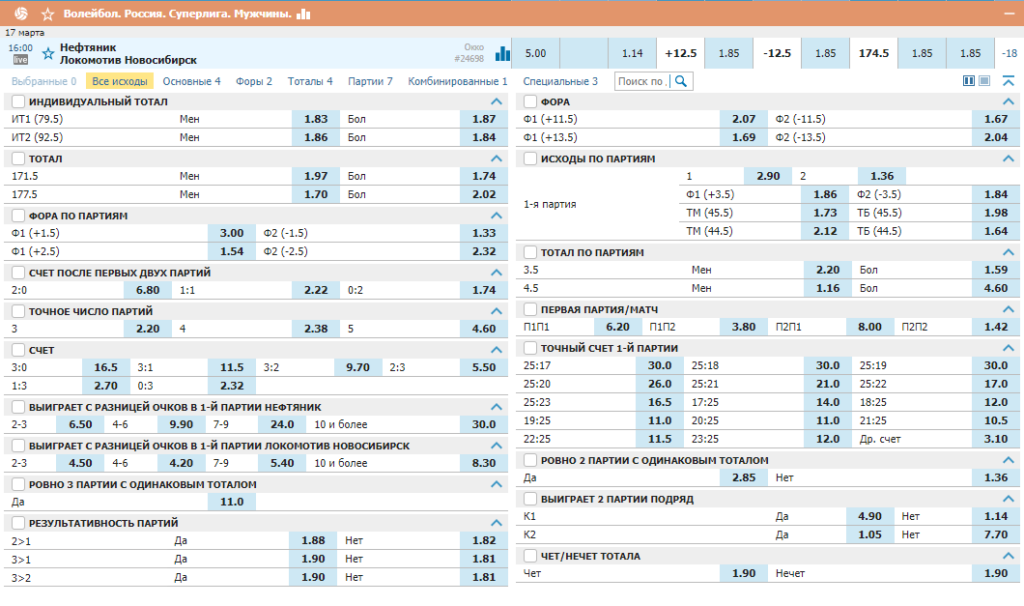Viewport: 1024px width, 606px height.
Task: Add the league to favorites with the star
Action: (x=48, y=14)
